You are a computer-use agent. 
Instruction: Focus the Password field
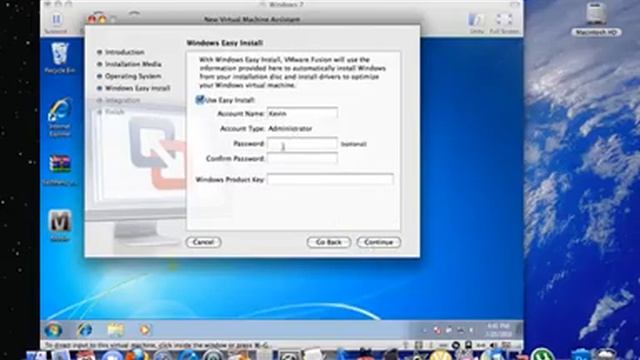[302, 144]
